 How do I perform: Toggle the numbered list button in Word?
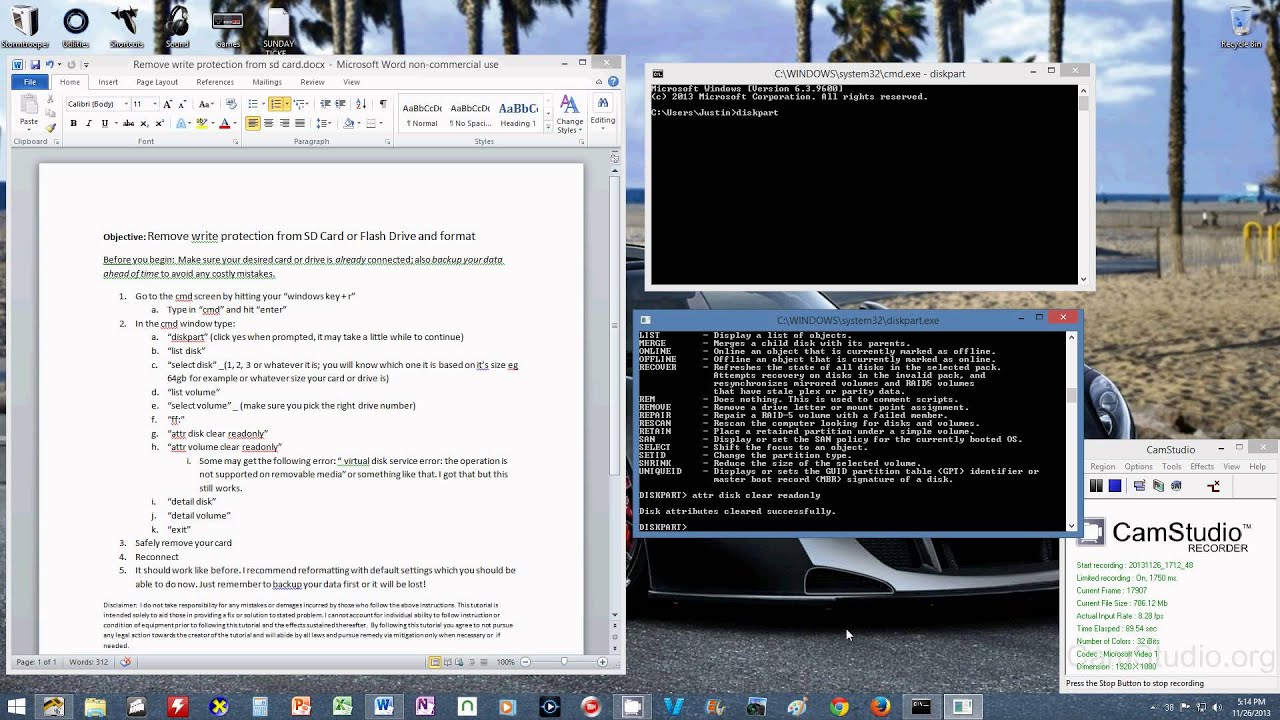[276, 104]
